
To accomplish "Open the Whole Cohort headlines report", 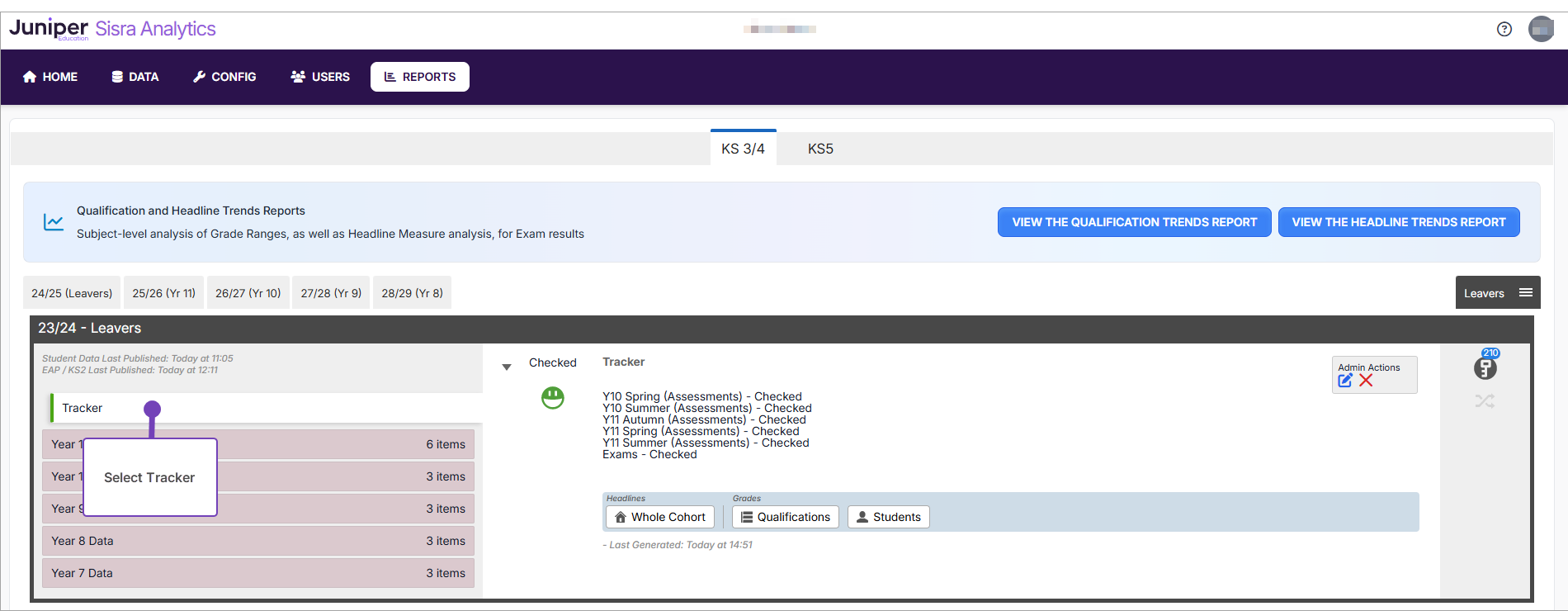I will (x=660, y=517).
